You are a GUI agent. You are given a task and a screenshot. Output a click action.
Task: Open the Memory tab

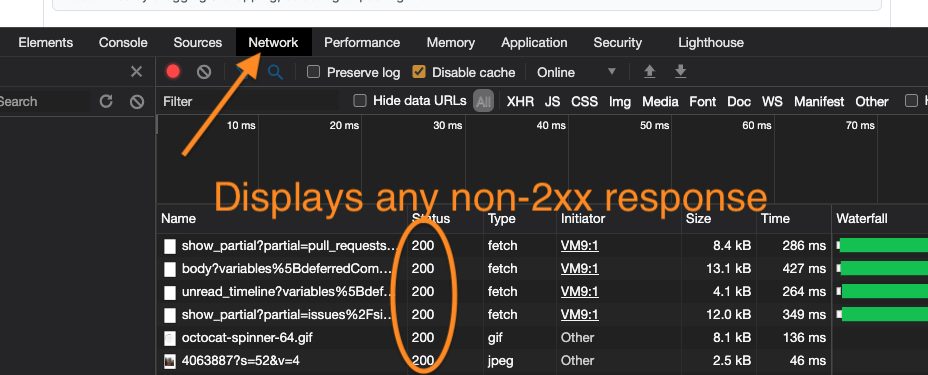[x=451, y=43]
